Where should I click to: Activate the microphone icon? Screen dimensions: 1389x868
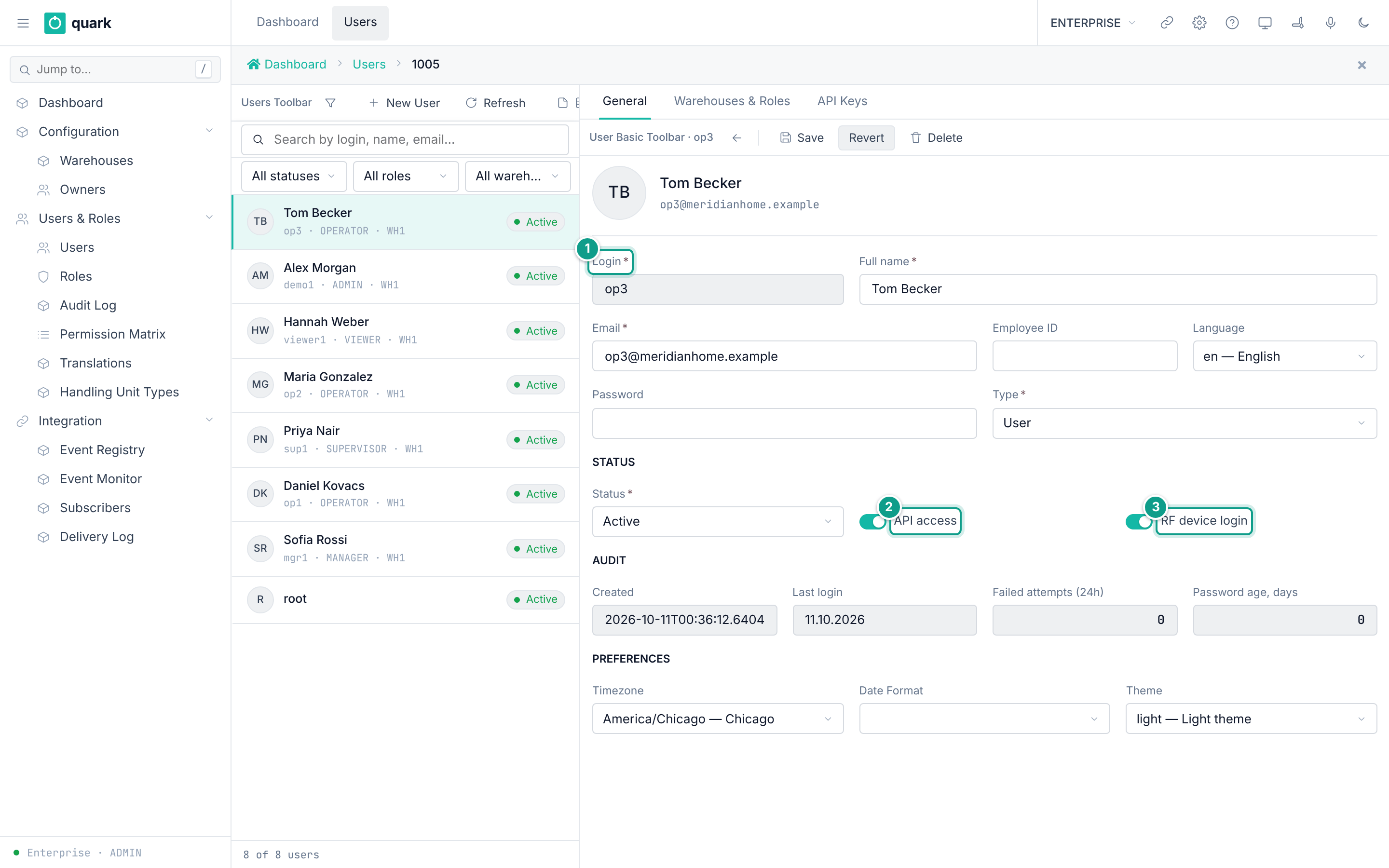(x=1330, y=23)
